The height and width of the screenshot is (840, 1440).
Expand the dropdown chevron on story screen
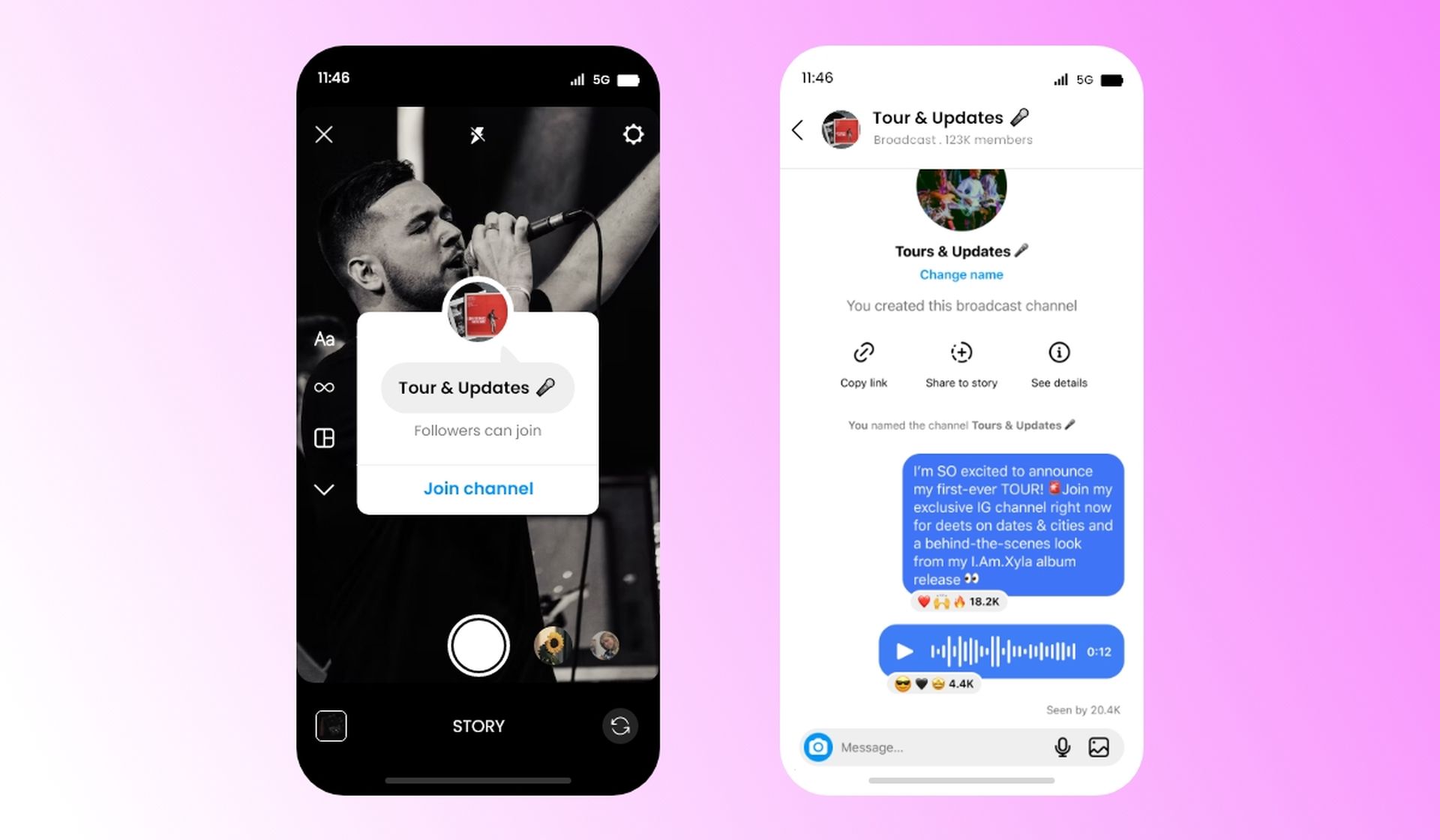326,488
